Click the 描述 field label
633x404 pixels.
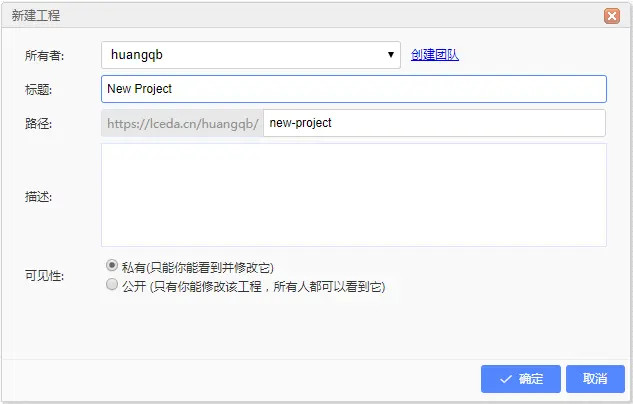click(38, 197)
